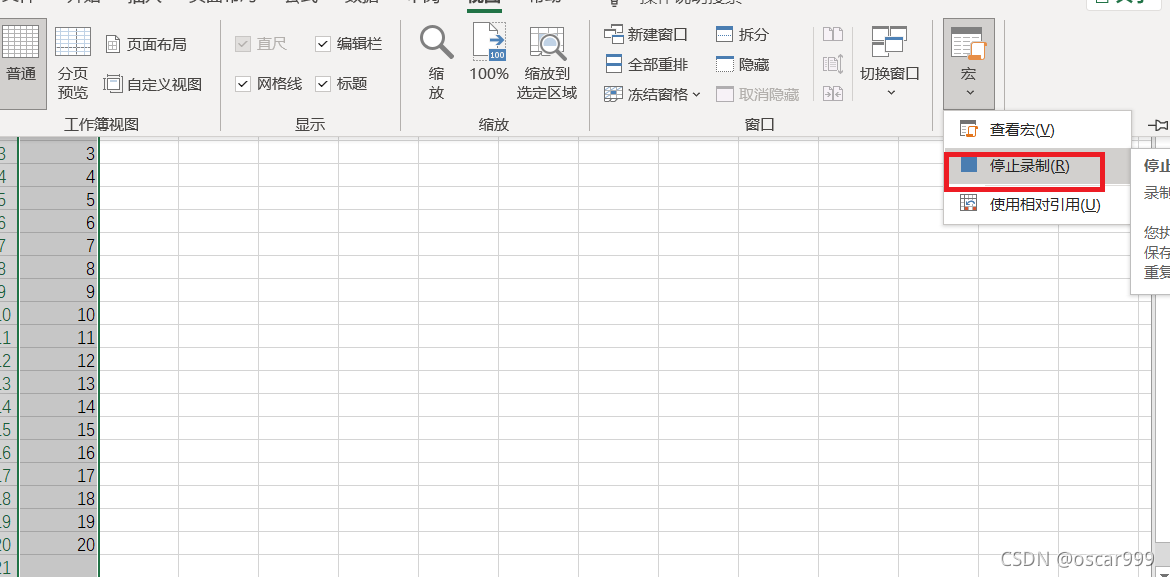Set zoom to 100%
1170x577 pixels.
point(489,53)
